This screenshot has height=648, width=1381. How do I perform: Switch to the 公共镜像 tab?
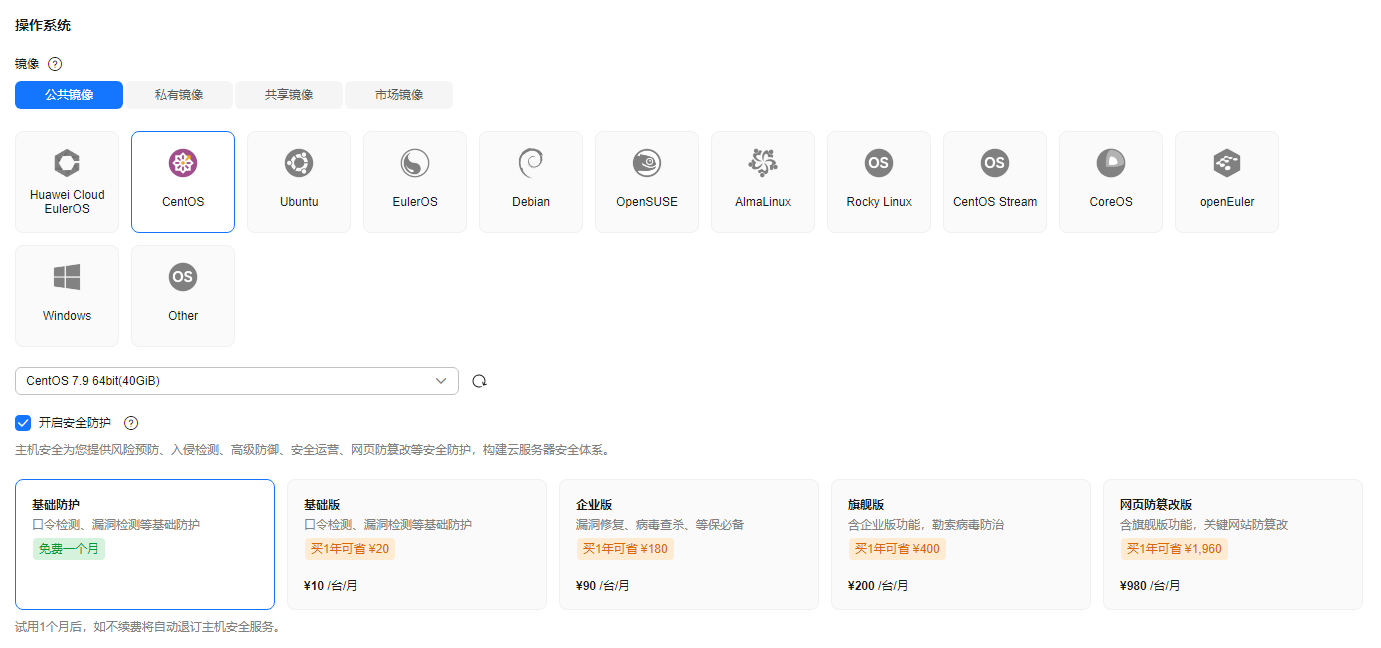69,95
